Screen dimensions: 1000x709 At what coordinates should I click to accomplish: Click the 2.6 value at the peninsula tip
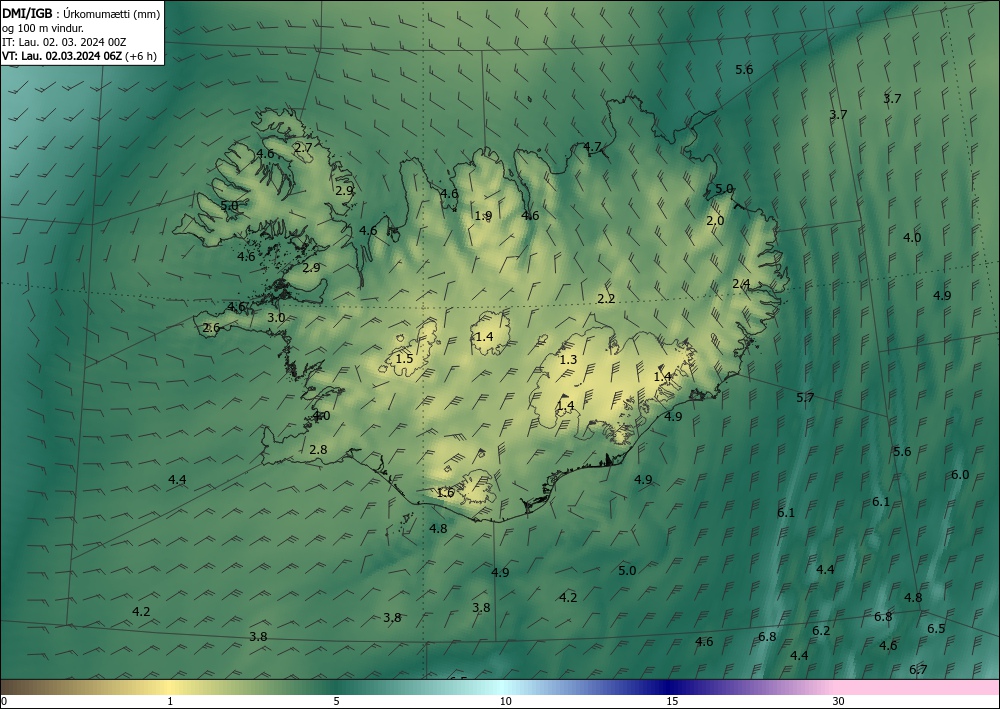click(x=211, y=328)
